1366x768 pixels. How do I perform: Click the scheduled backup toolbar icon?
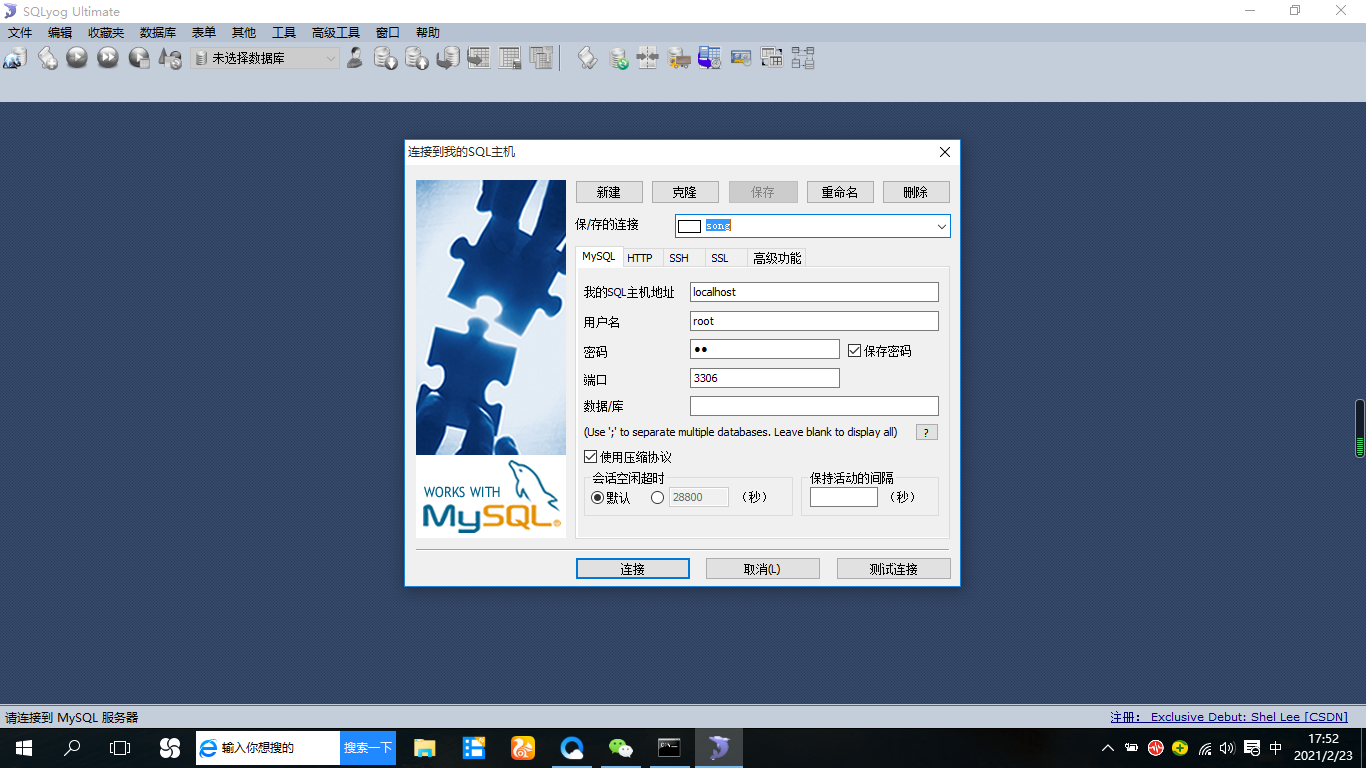pos(710,58)
